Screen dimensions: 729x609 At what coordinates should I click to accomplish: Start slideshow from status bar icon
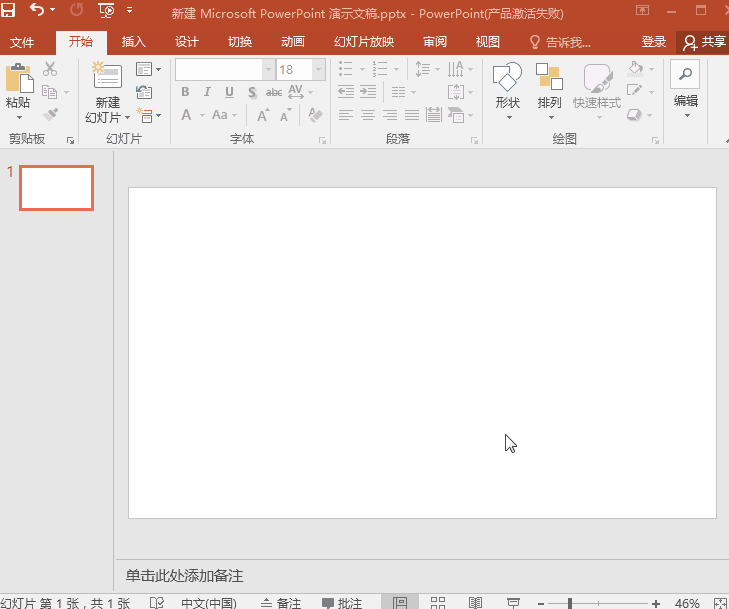[x=513, y=603]
